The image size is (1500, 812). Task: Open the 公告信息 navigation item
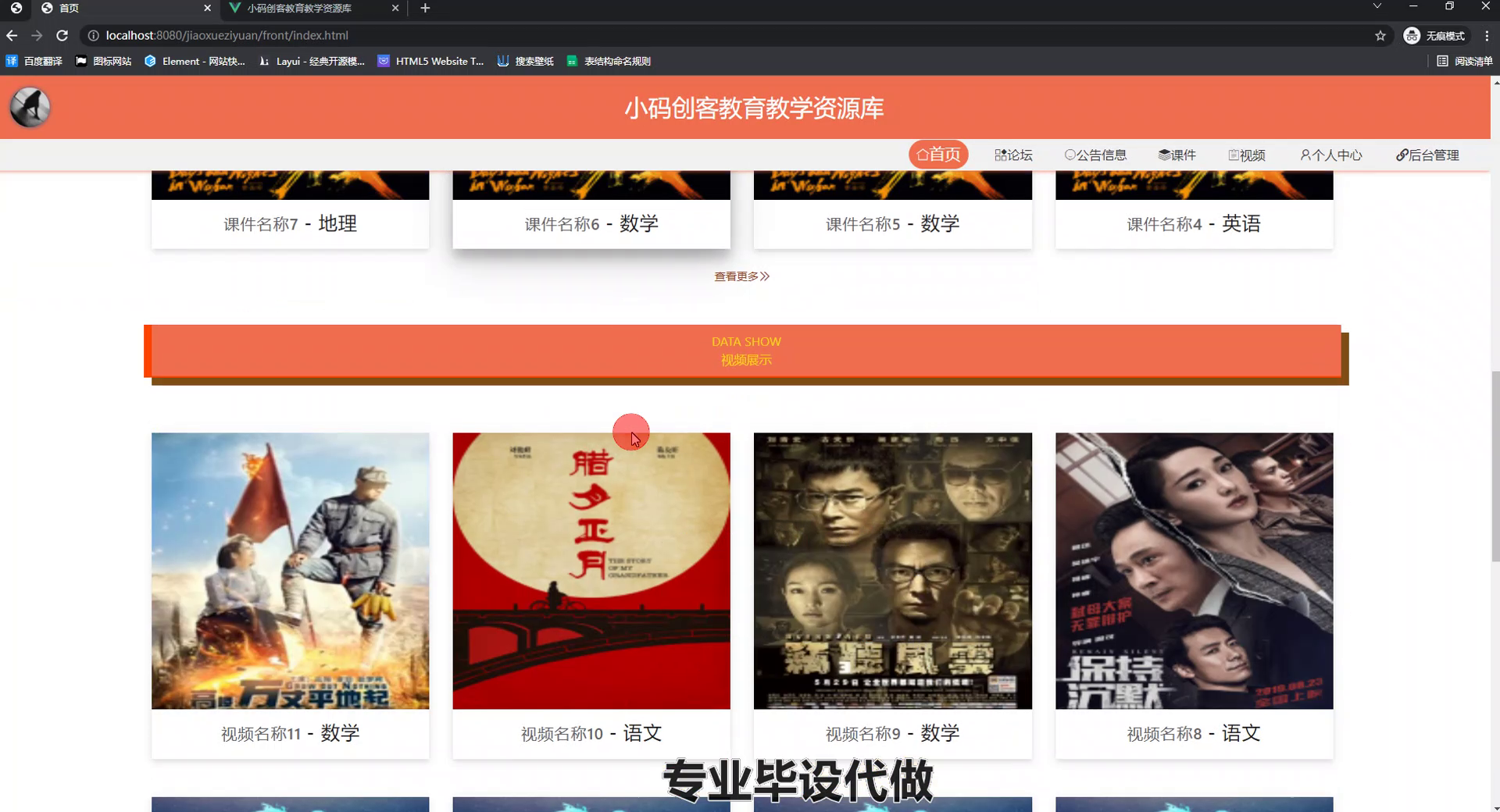(1095, 155)
